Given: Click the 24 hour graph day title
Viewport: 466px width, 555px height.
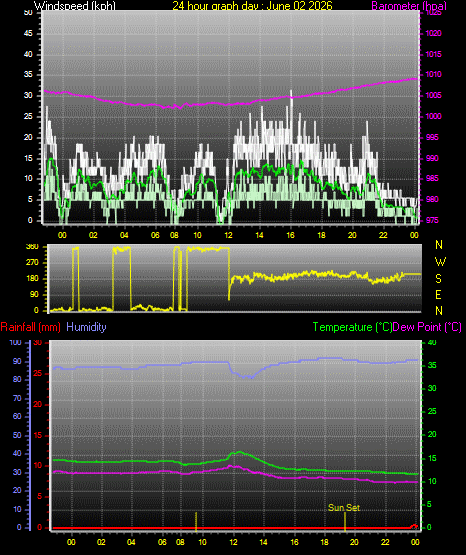Looking at the screenshot, I should 252,6.
